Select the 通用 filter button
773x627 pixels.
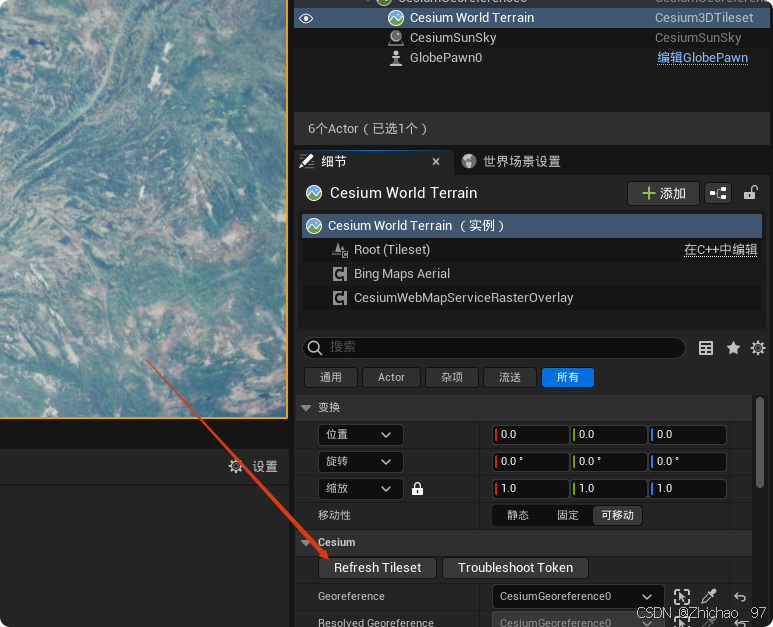point(331,378)
